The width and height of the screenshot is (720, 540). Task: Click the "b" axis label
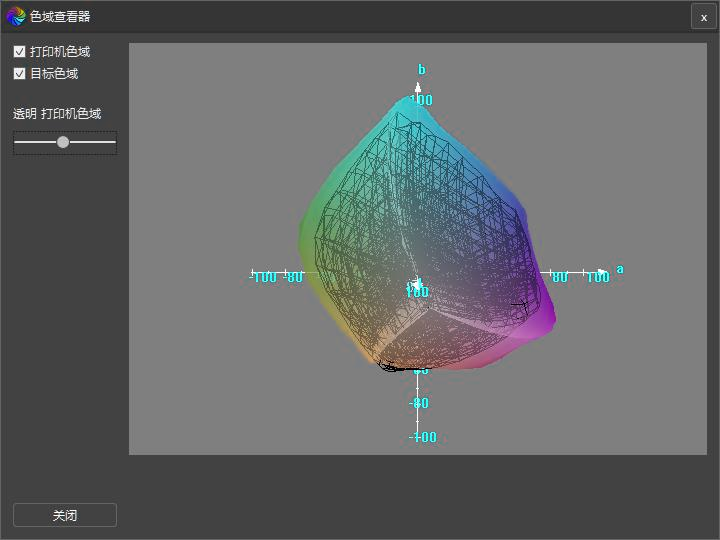[421, 69]
